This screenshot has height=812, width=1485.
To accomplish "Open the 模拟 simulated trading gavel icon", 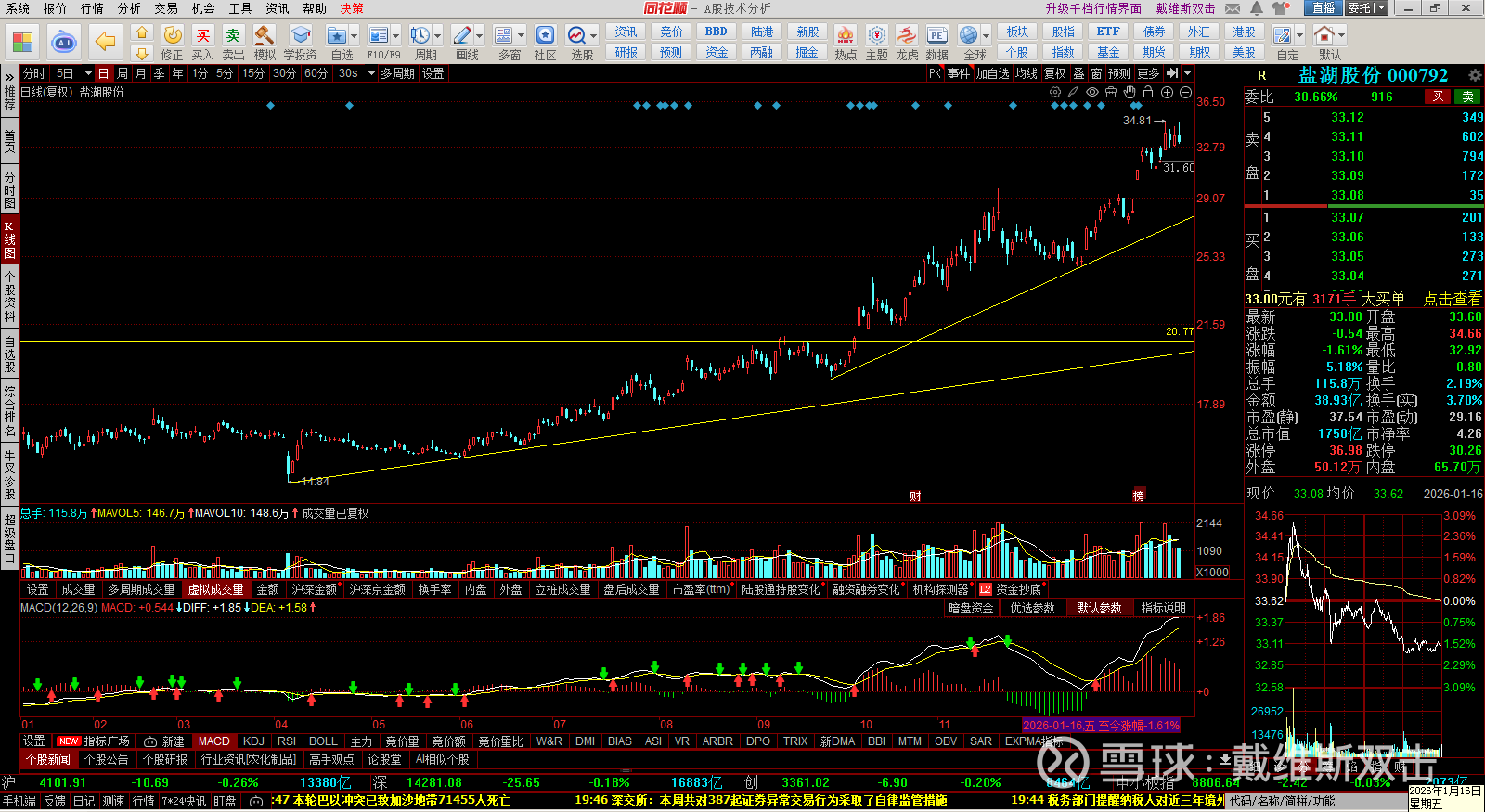I will pos(265,35).
